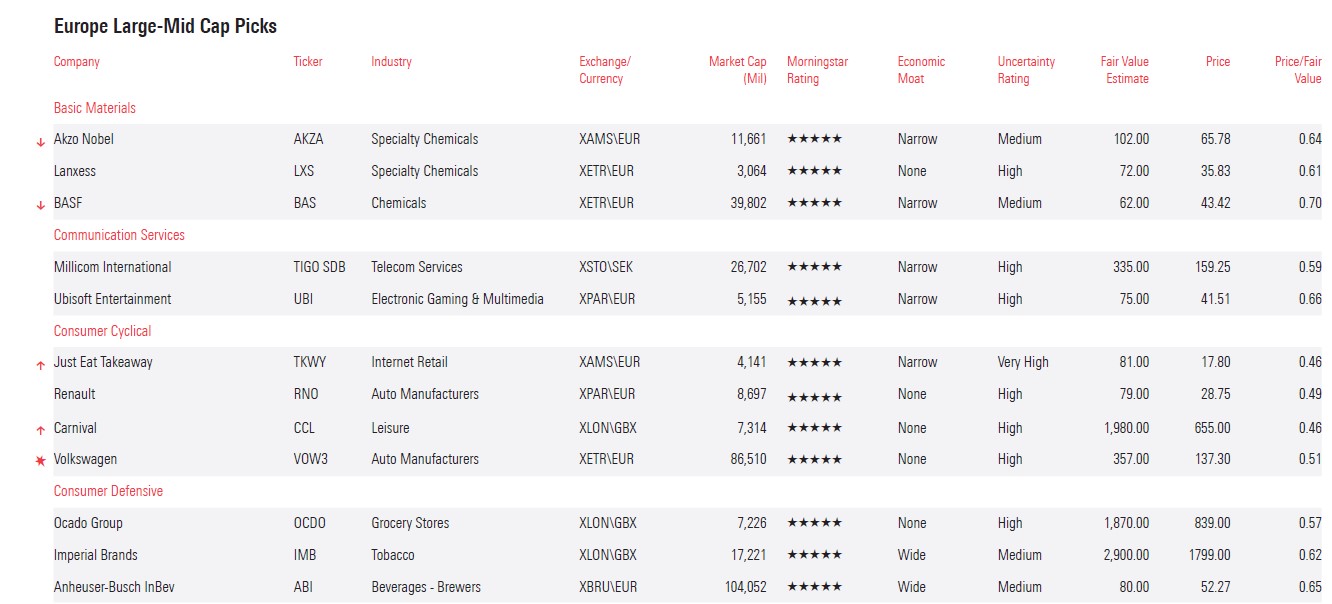
Task: Click the red star icon beside Volkswagen
Action: [x=40, y=461]
